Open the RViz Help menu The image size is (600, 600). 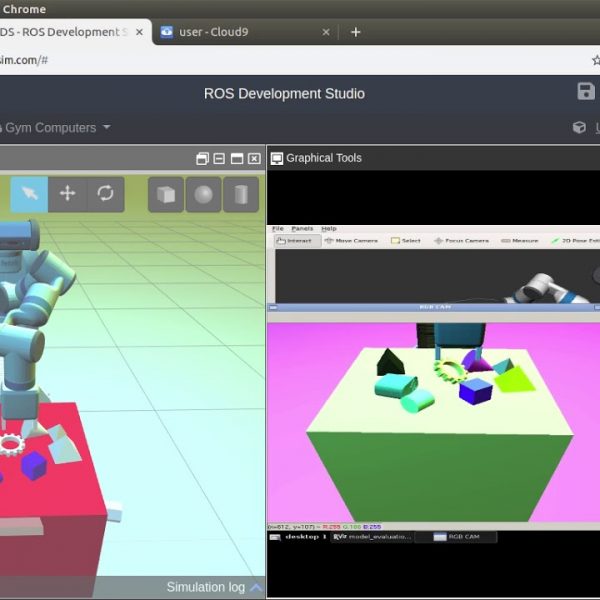tap(329, 228)
